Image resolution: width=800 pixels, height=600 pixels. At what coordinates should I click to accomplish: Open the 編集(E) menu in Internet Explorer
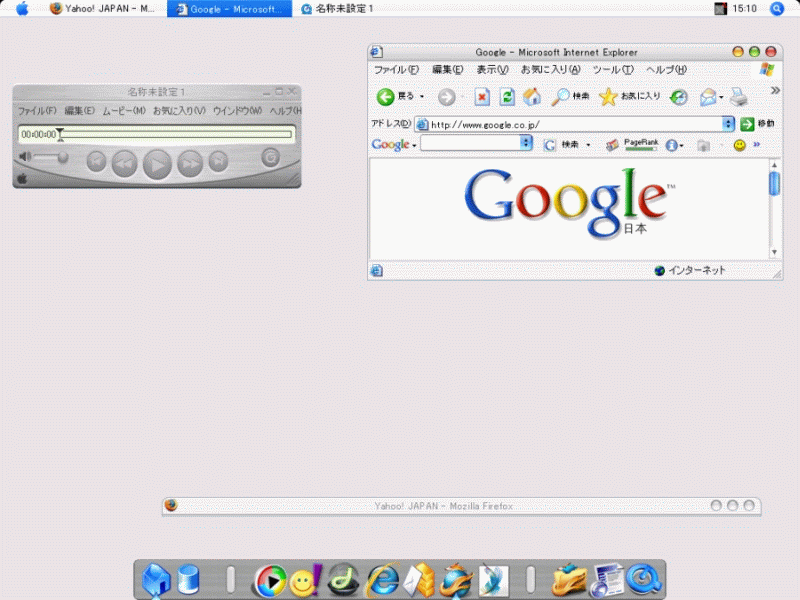pyautogui.click(x=448, y=70)
